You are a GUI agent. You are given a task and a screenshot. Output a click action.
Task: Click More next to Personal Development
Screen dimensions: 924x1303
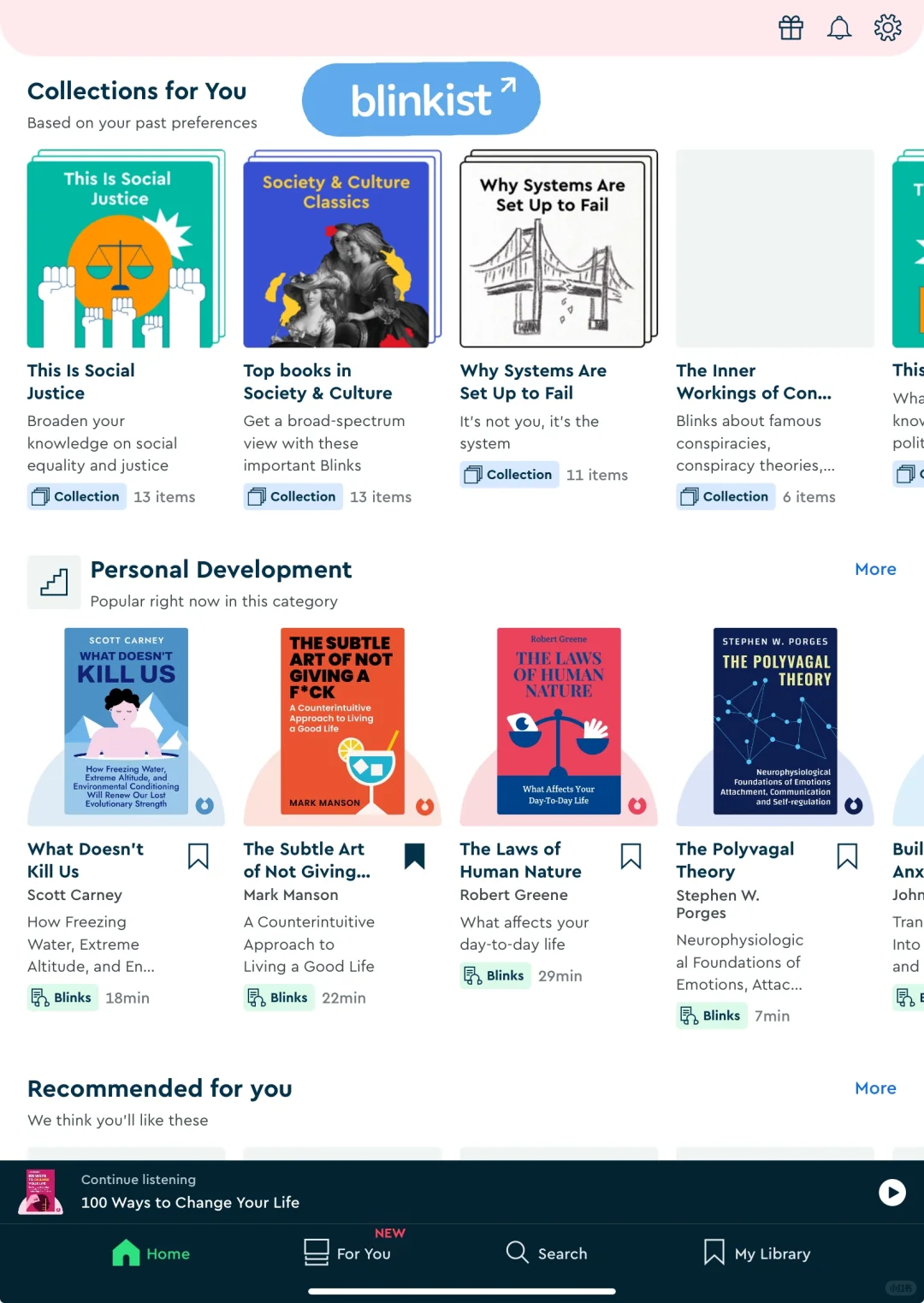coord(875,569)
